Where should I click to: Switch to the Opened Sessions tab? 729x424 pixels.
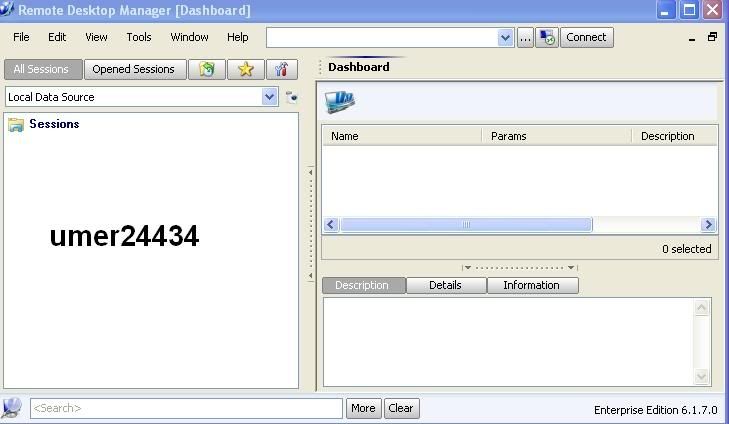pyautogui.click(x=133, y=69)
